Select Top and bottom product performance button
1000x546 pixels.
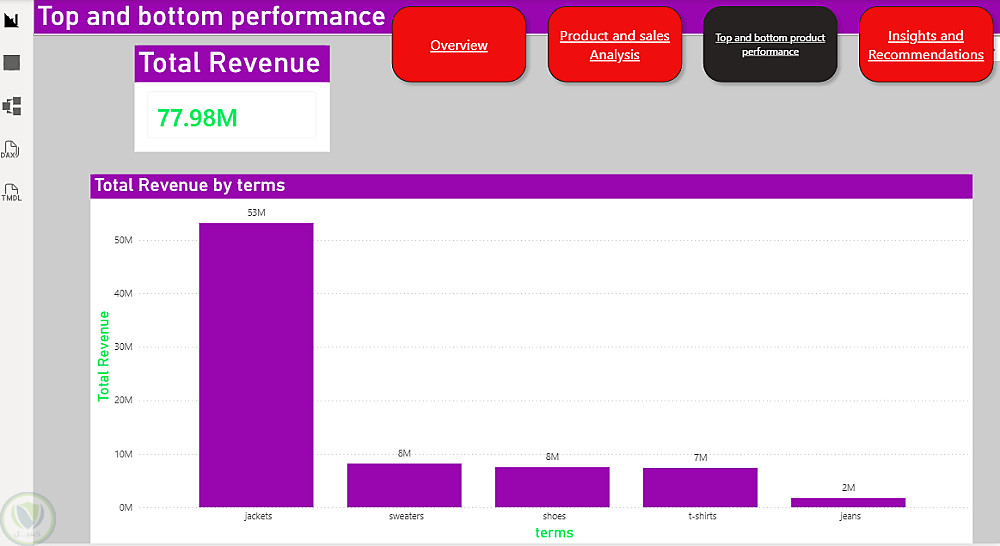pos(770,45)
